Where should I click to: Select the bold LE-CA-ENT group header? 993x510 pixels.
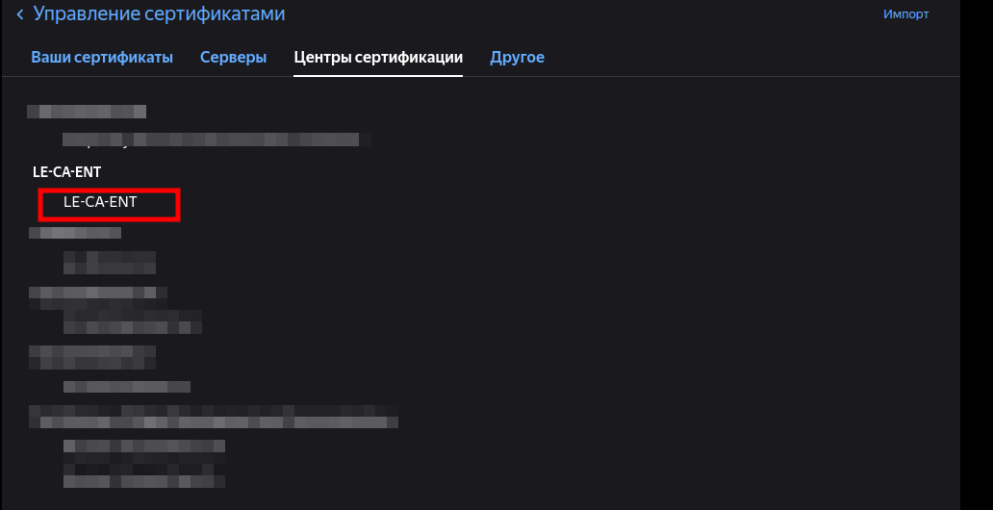(67, 172)
